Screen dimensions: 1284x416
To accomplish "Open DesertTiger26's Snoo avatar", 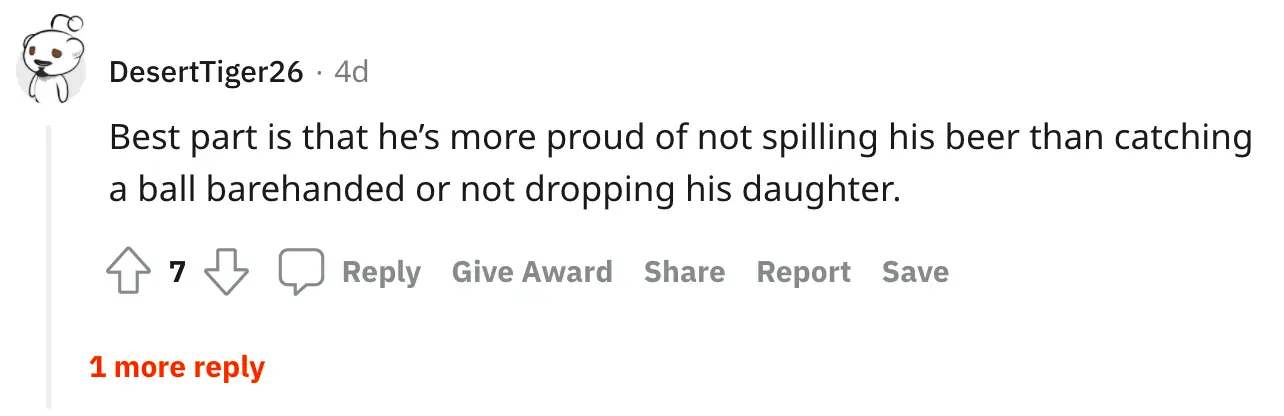I will [x=49, y=61].
